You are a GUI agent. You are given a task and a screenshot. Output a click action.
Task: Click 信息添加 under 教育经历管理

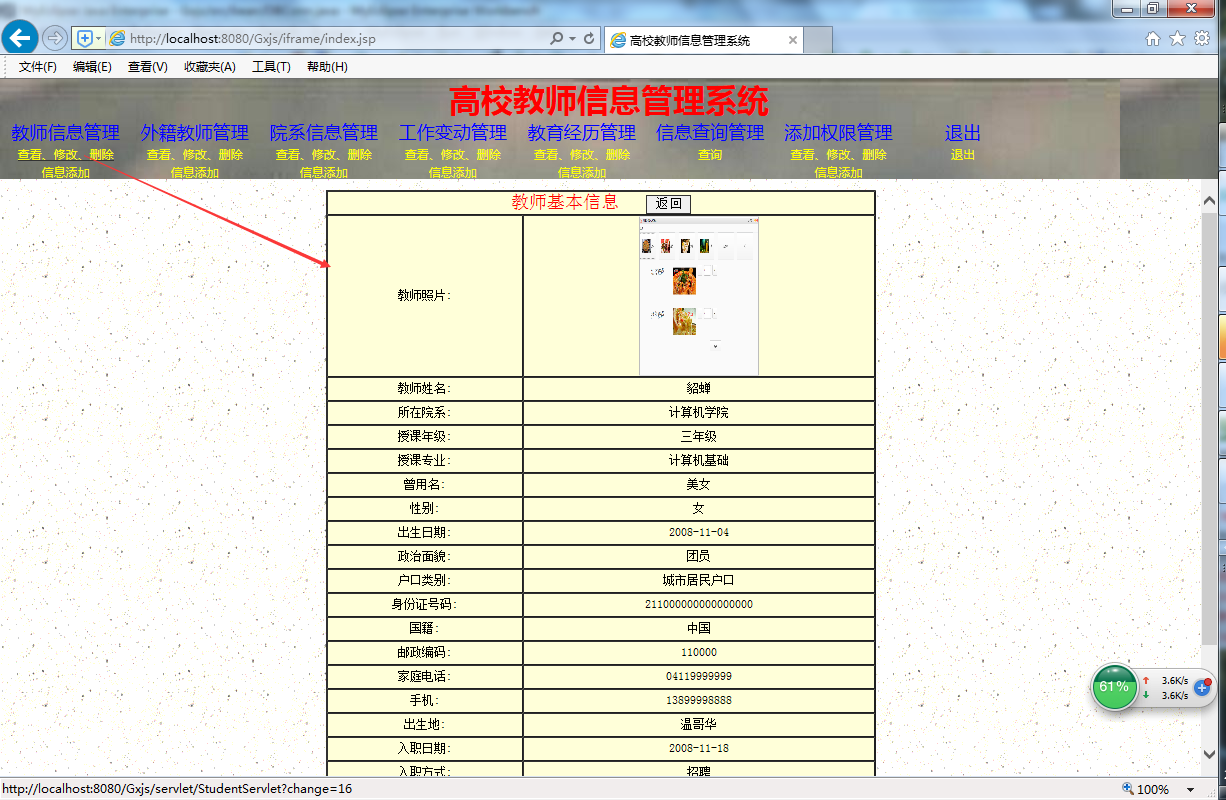click(582, 172)
